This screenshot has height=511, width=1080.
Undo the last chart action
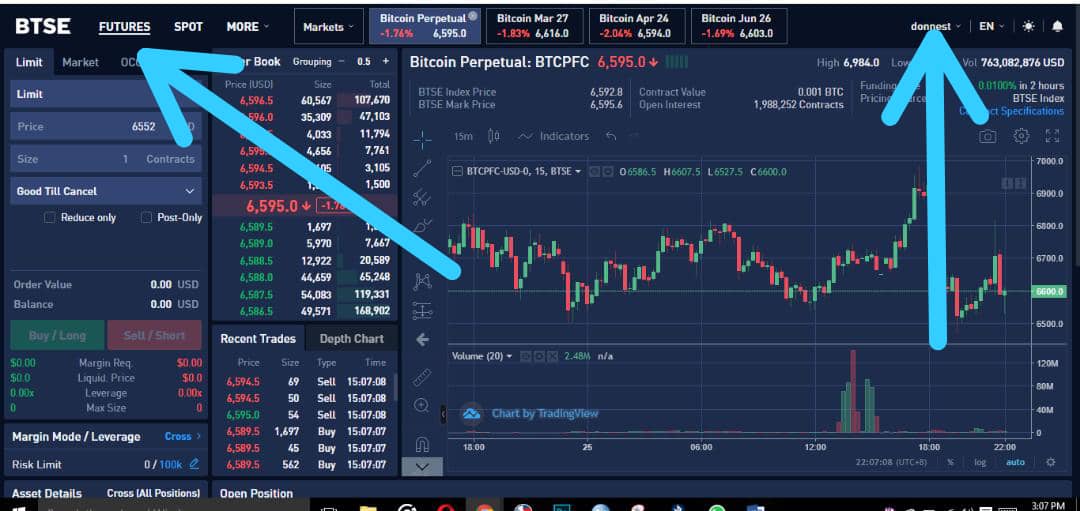pos(610,136)
